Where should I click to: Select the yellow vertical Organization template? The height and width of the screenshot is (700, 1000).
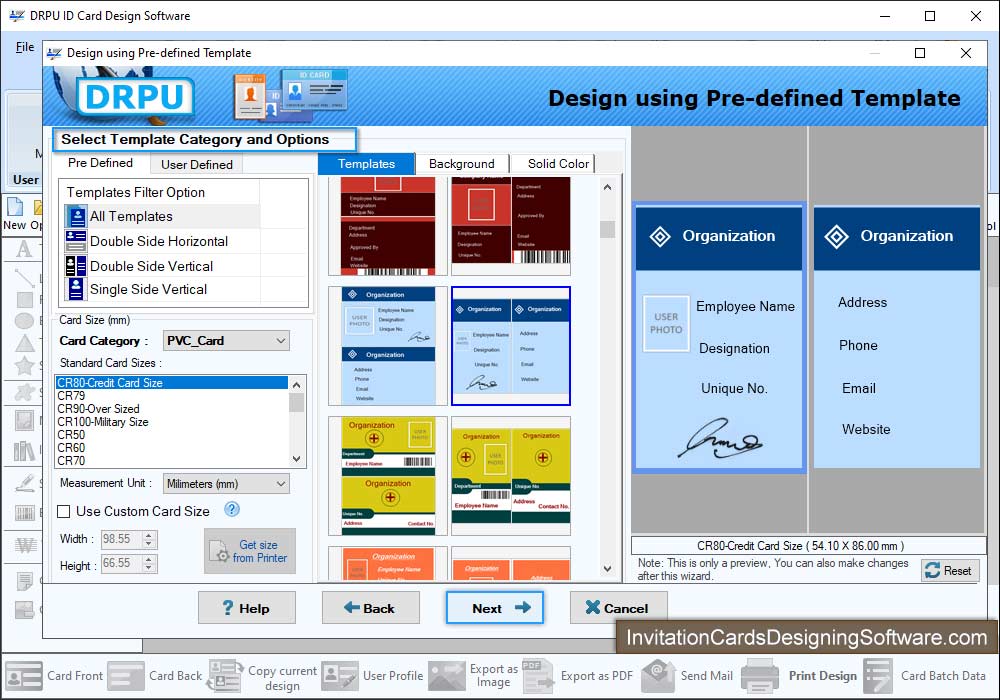tap(388, 476)
